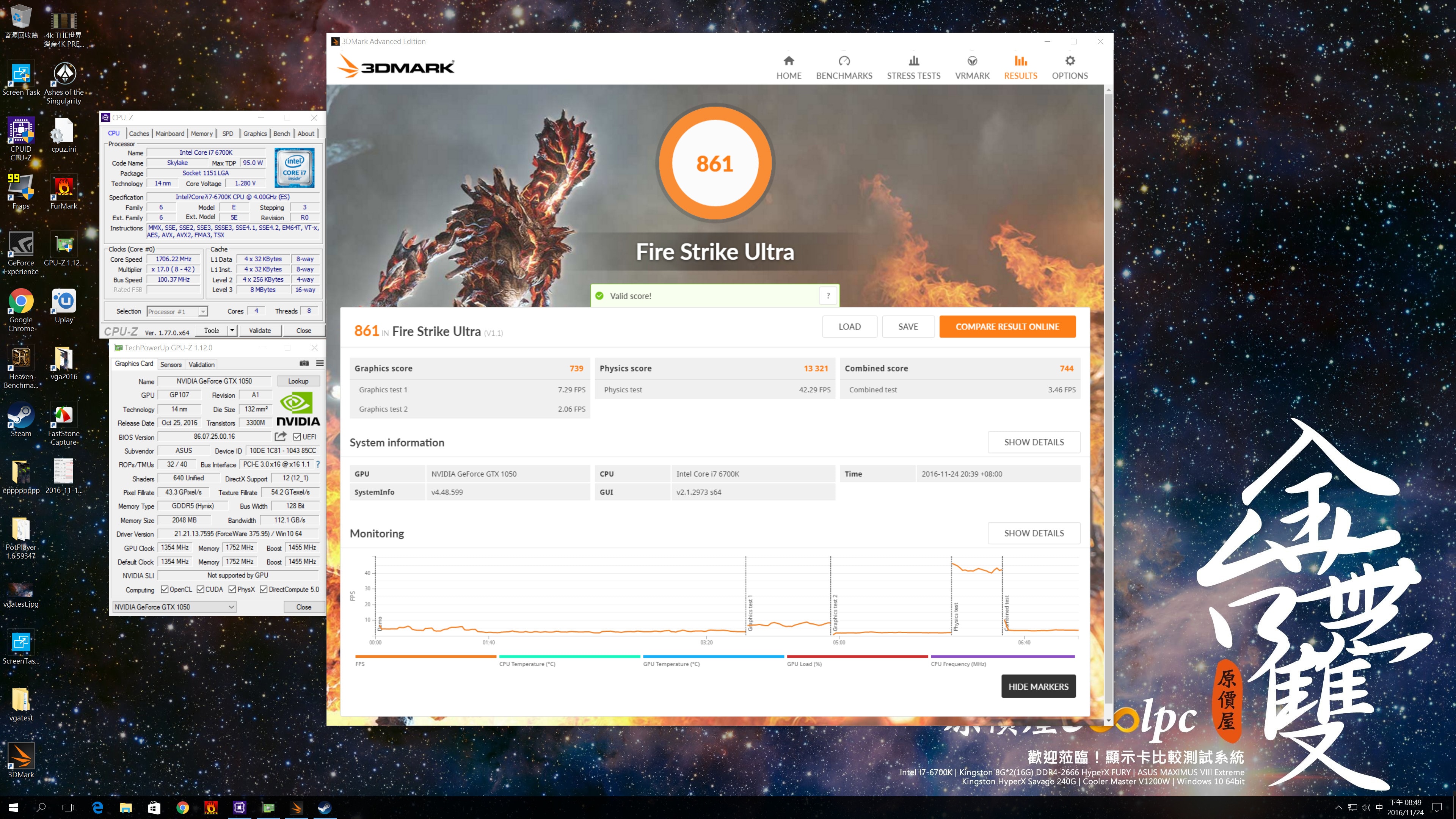The image size is (1456, 819).
Task: Show details for System information
Action: (x=1034, y=442)
